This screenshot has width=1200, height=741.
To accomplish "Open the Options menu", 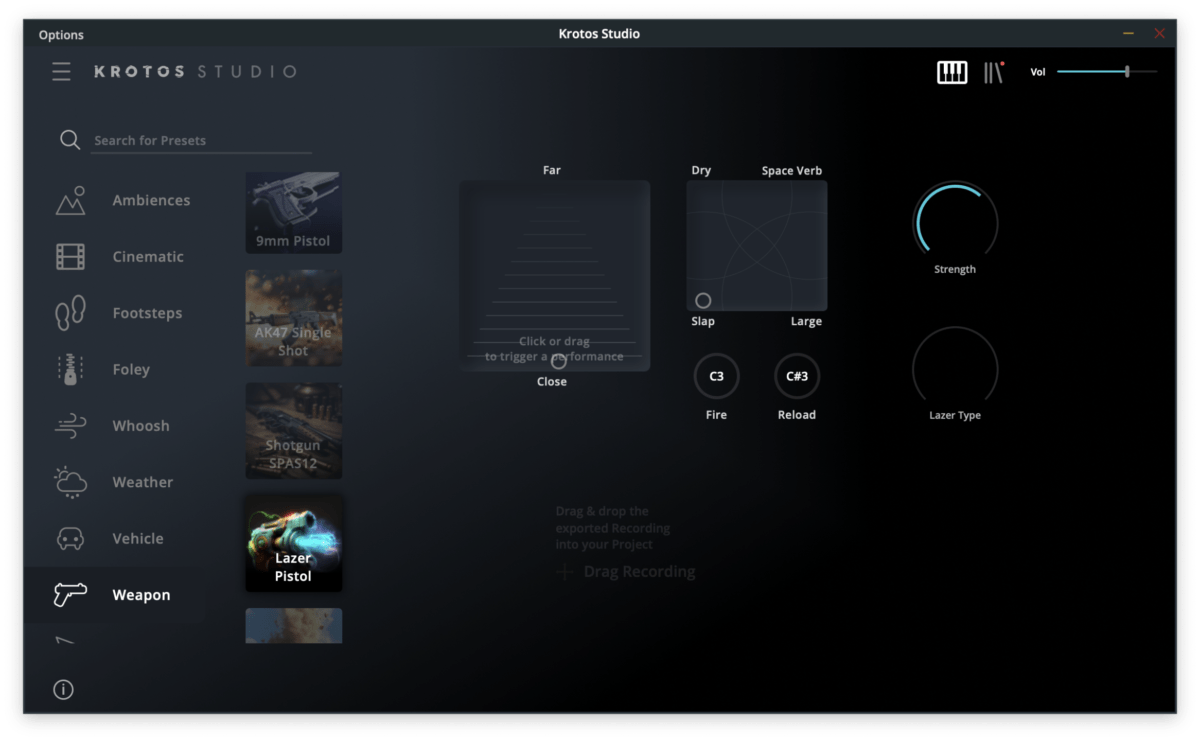I will (x=61, y=34).
